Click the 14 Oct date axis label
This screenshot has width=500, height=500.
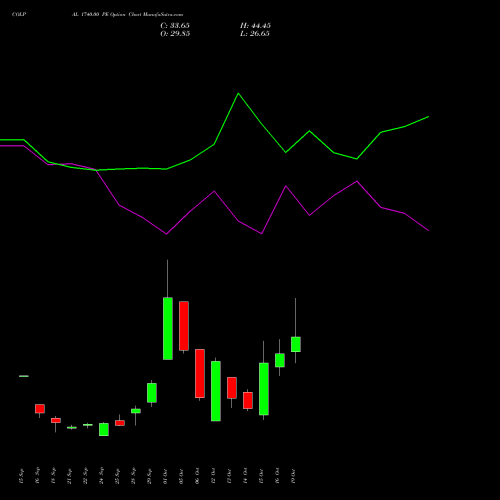[x=246, y=476]
